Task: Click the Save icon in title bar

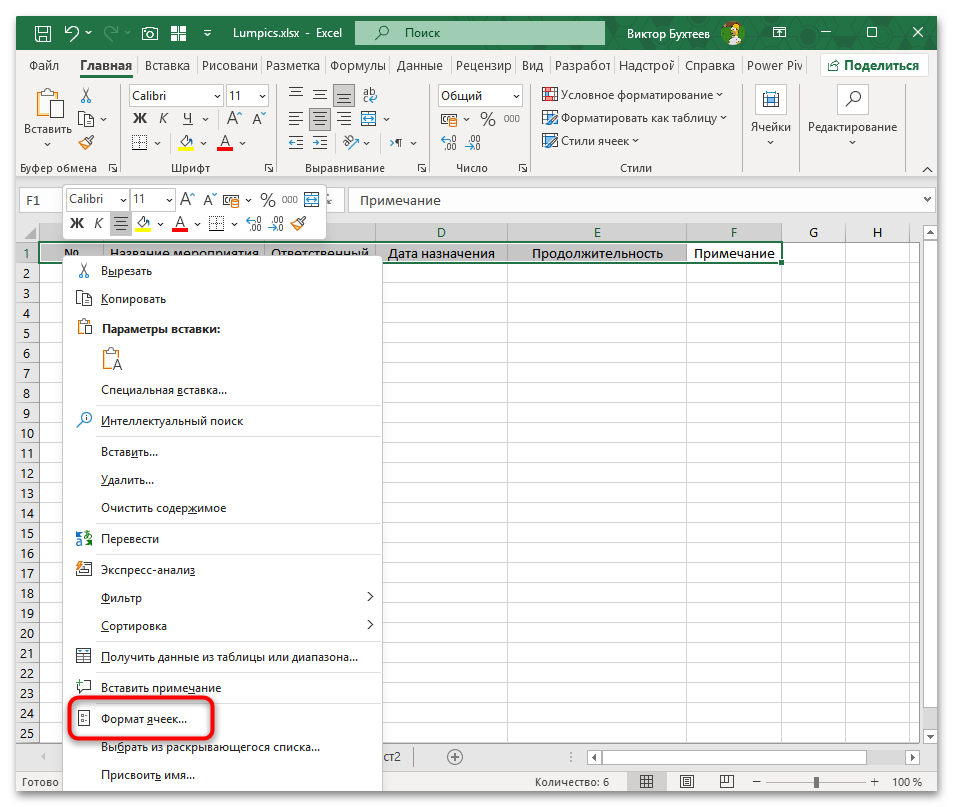Action: 43,33
